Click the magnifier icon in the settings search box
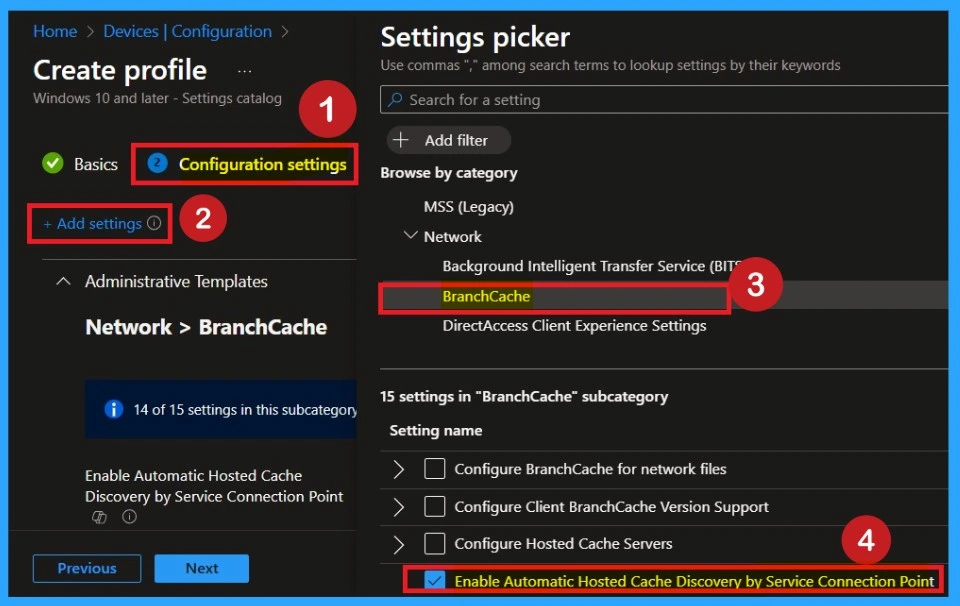The height and width of the screenshot is (606, 960). pyautogui.click(x=396, y=100)
